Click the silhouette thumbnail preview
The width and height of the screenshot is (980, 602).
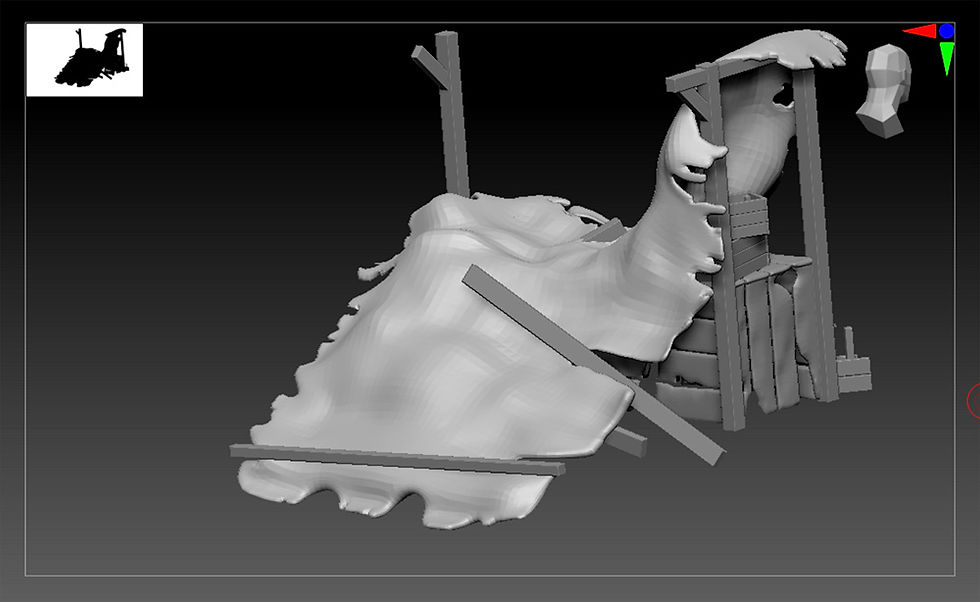click(84, 60)
